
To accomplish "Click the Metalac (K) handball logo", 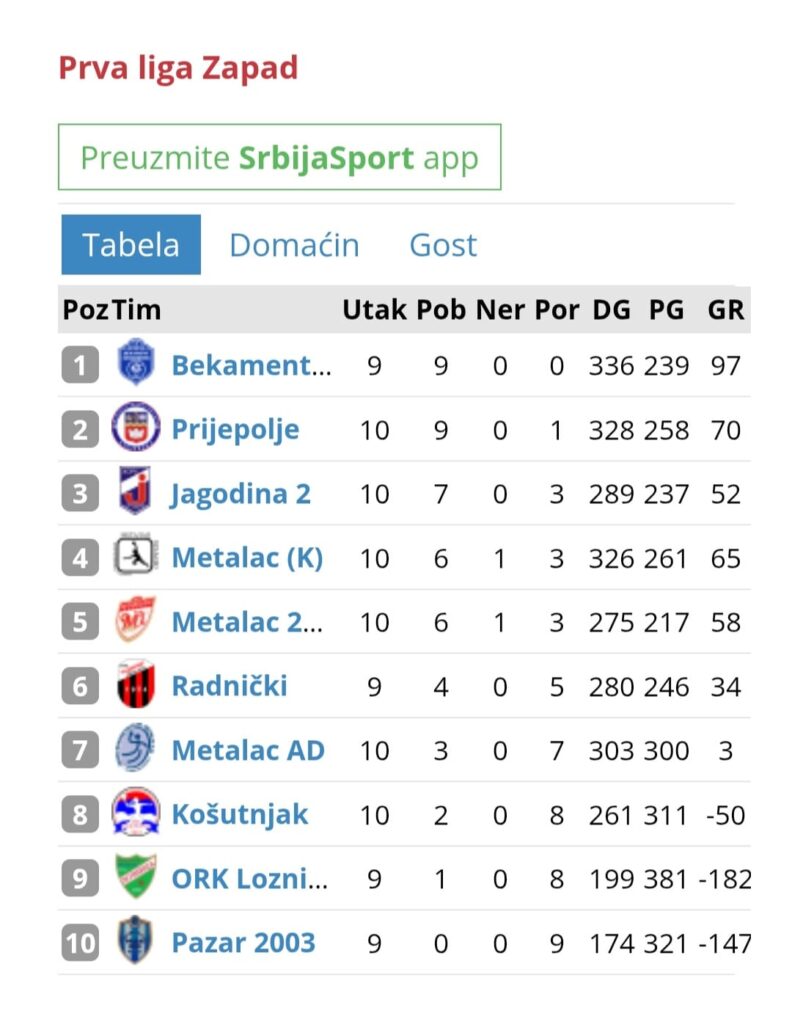I will (135, 555).
